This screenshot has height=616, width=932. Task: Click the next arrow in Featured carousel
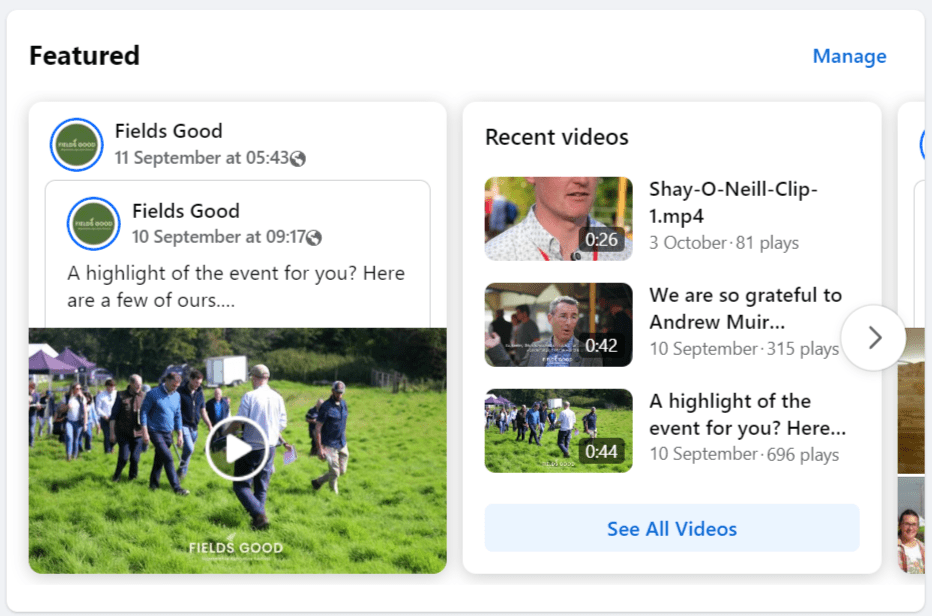[x=874, y=338]
